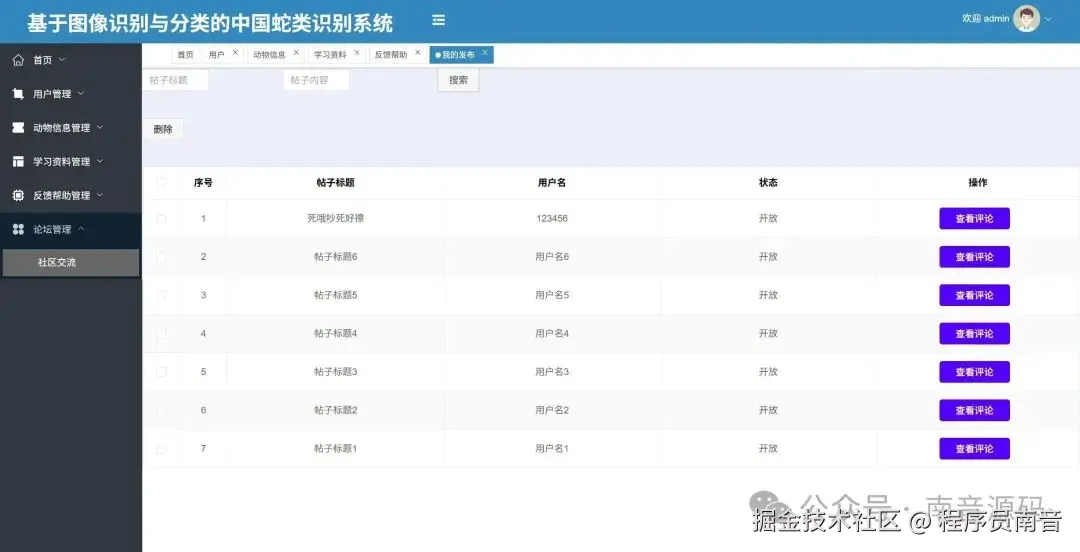Click the 搜索 button

pyautogui.click(x=458, y=80)
